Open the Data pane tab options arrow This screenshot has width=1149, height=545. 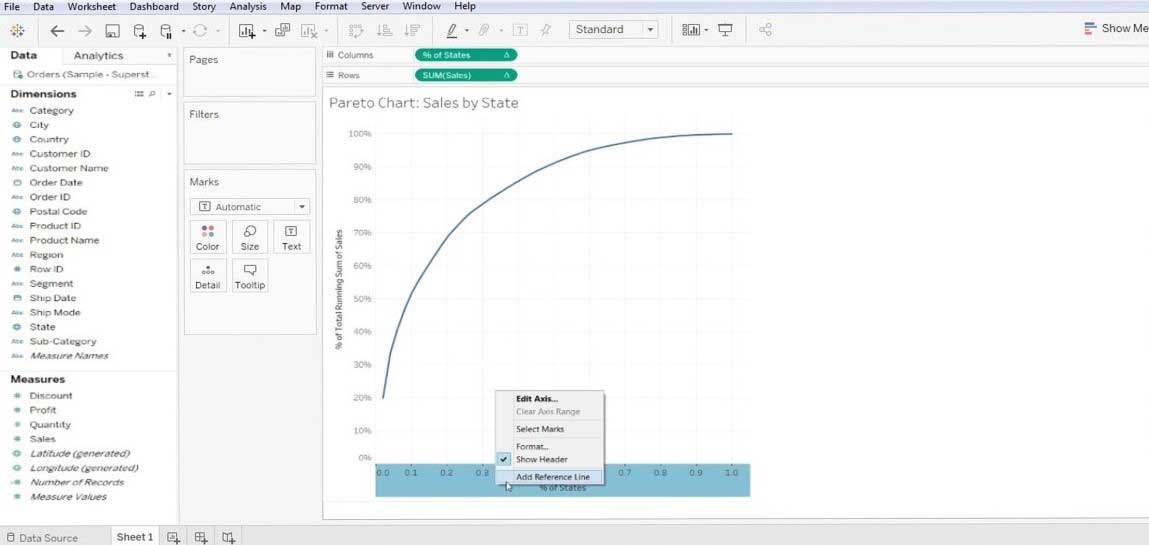tap(169, 55)
